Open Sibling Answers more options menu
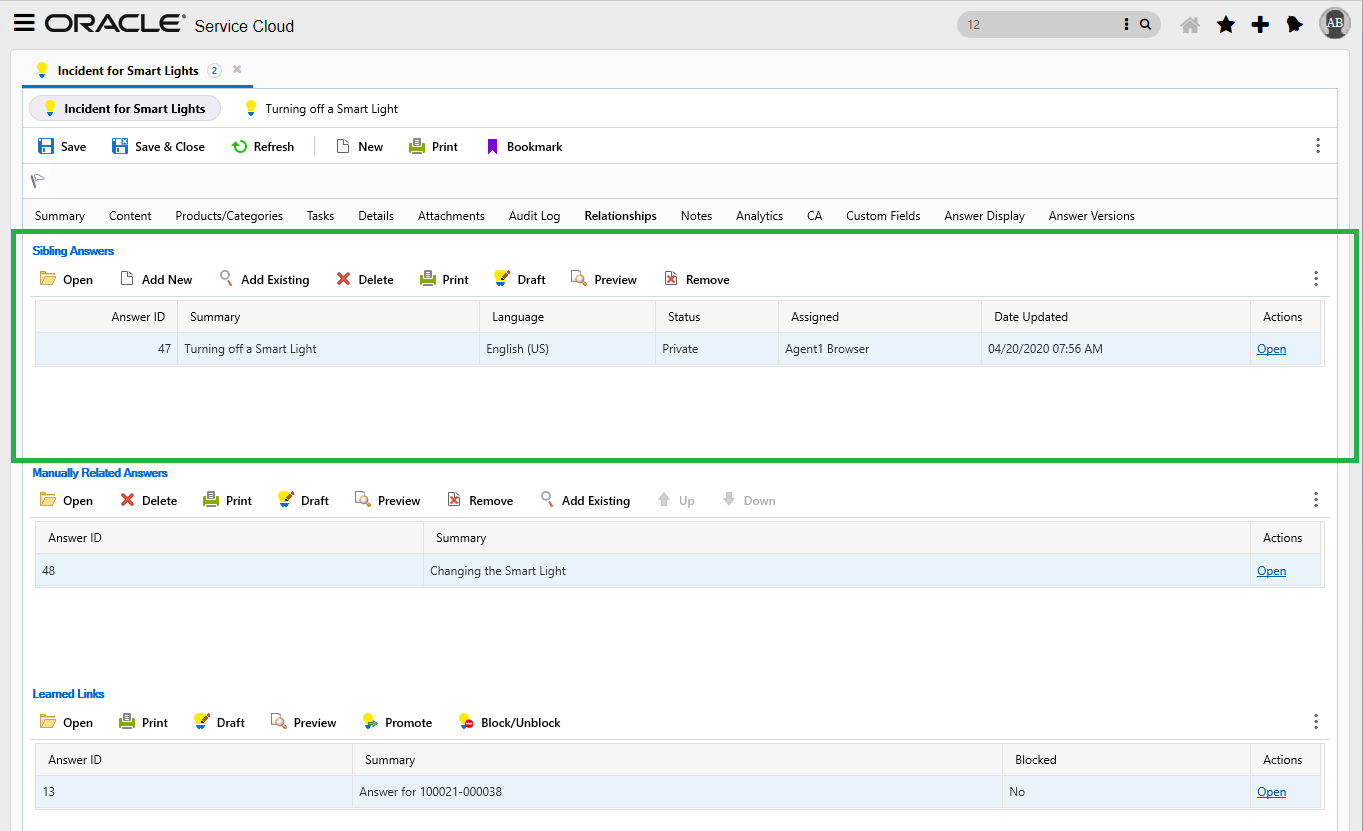The height and width of the screenshot is (831, 1363). (x=1316, y=279)
